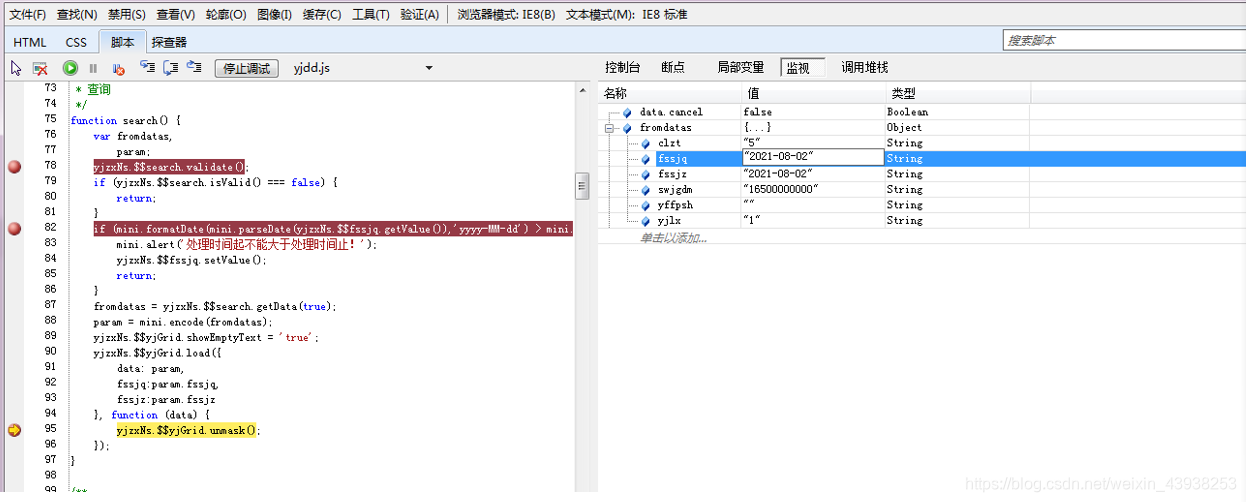
Task: Open 浏览器模式: IE8 menu
Action: [x=506, y=15]
